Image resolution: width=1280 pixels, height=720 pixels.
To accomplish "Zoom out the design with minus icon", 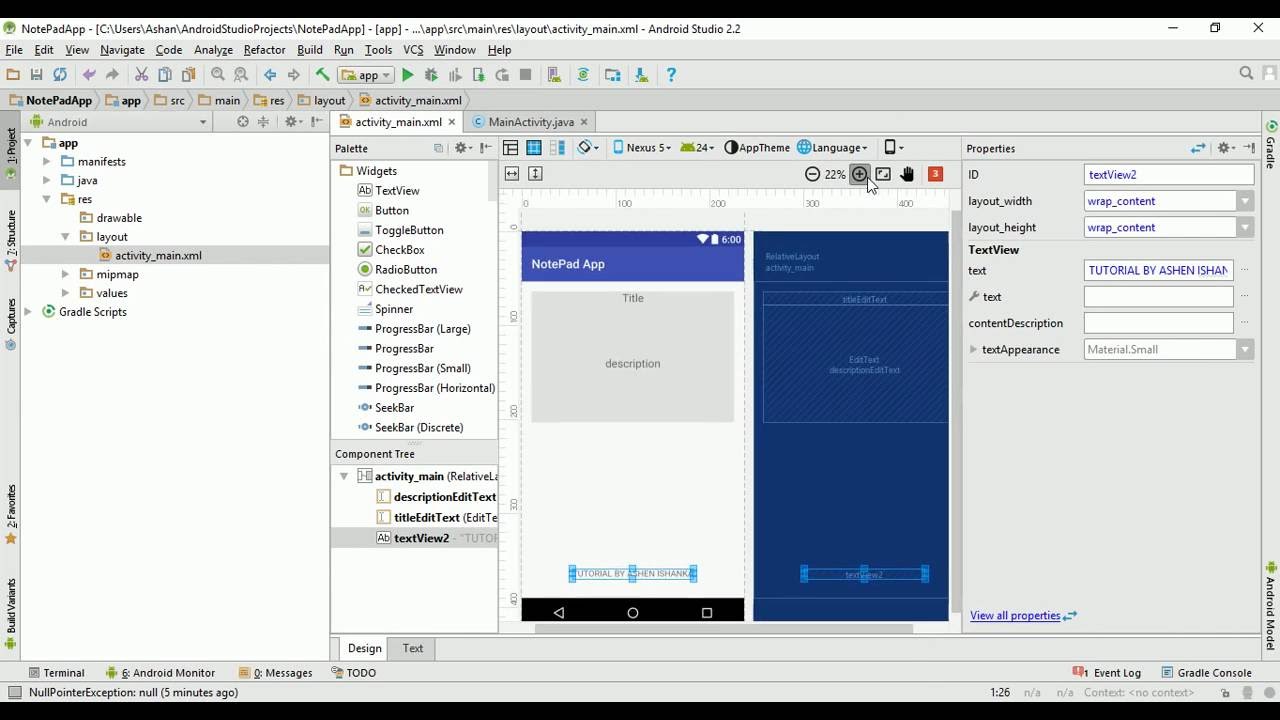I will 812,174.
